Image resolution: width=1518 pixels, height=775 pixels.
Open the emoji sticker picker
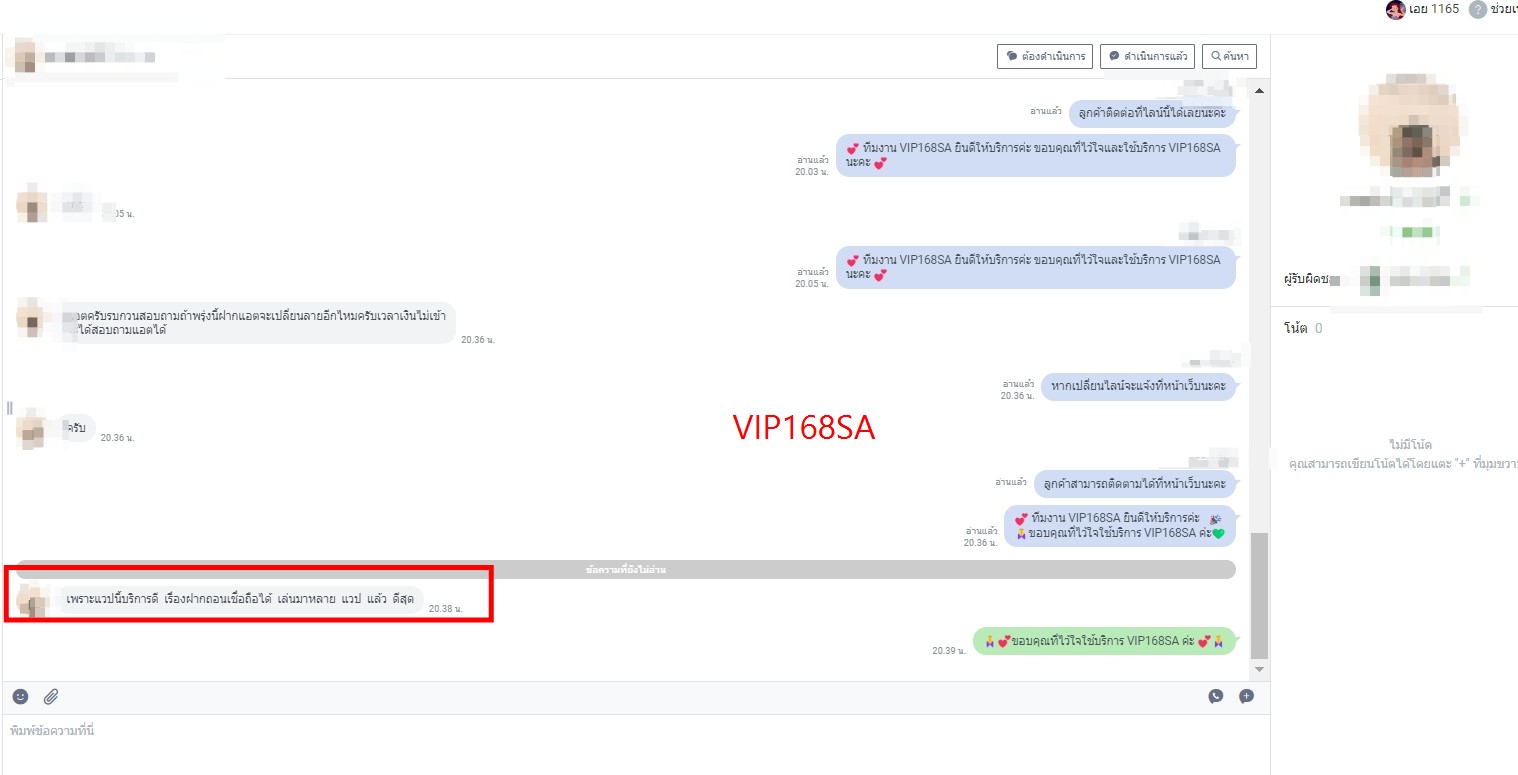click(21, 696)
